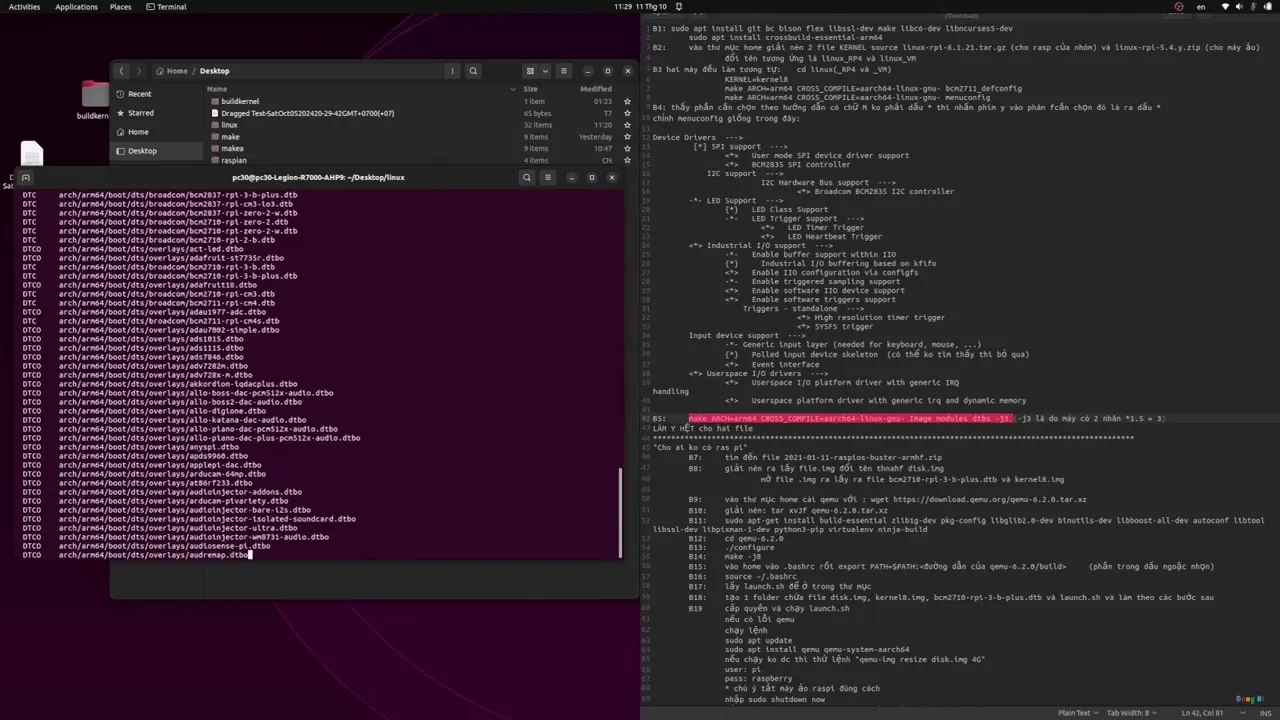This screenshot has height=720, width=1280.
Task: Star the raspian folder
Action: pyautogui.click(x=627, y=160)
